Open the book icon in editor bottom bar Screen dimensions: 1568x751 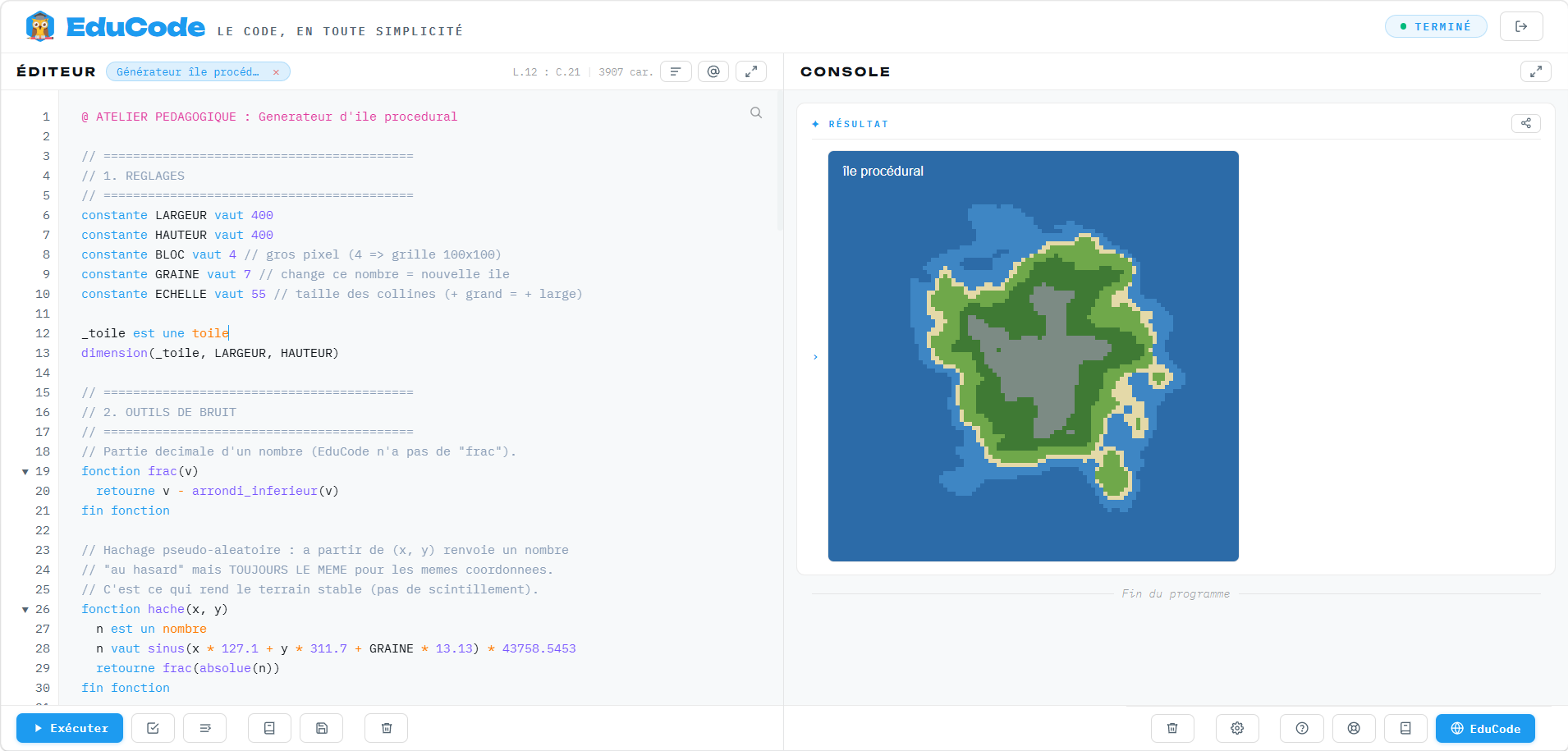pyautogui.click(x=269, y=728)
